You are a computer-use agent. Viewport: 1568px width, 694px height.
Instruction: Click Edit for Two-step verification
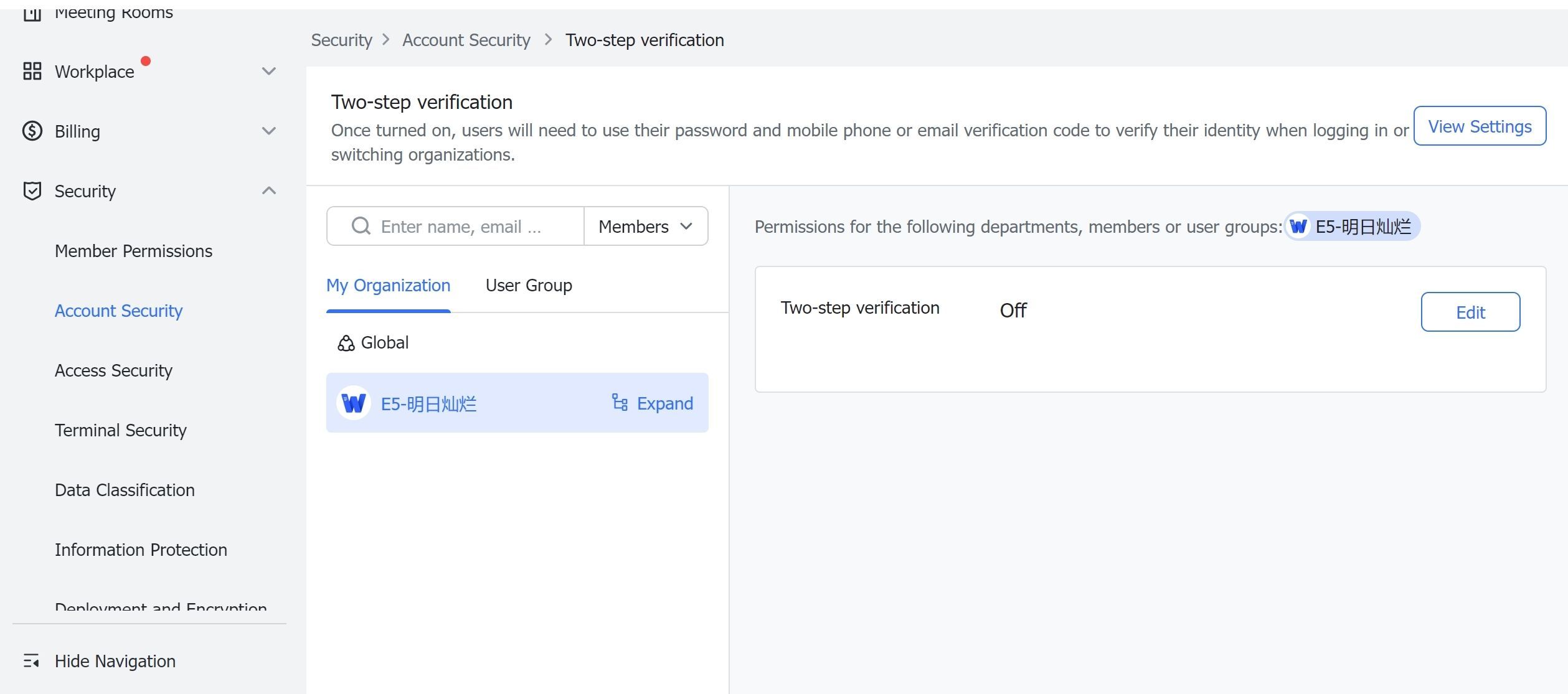[x=1470, y=312]
